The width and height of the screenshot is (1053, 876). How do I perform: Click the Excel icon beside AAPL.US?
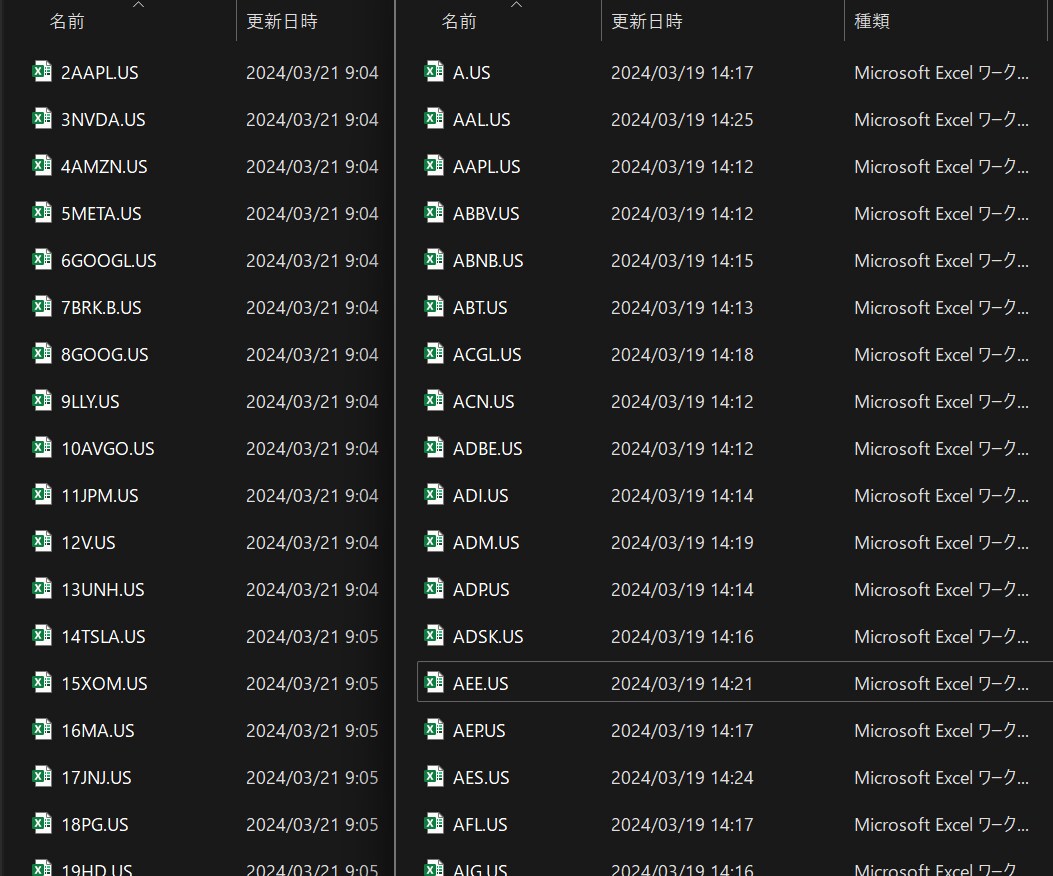coord(434,165)
